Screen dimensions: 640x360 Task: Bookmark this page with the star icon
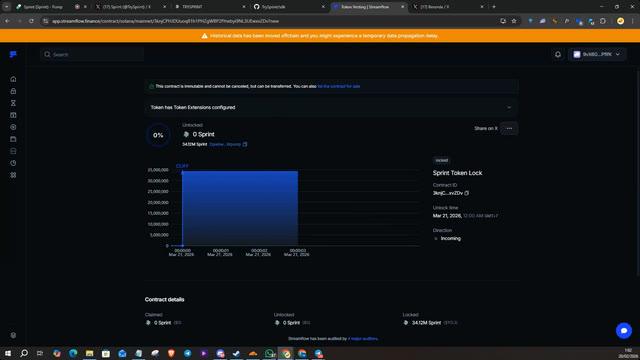514,21
